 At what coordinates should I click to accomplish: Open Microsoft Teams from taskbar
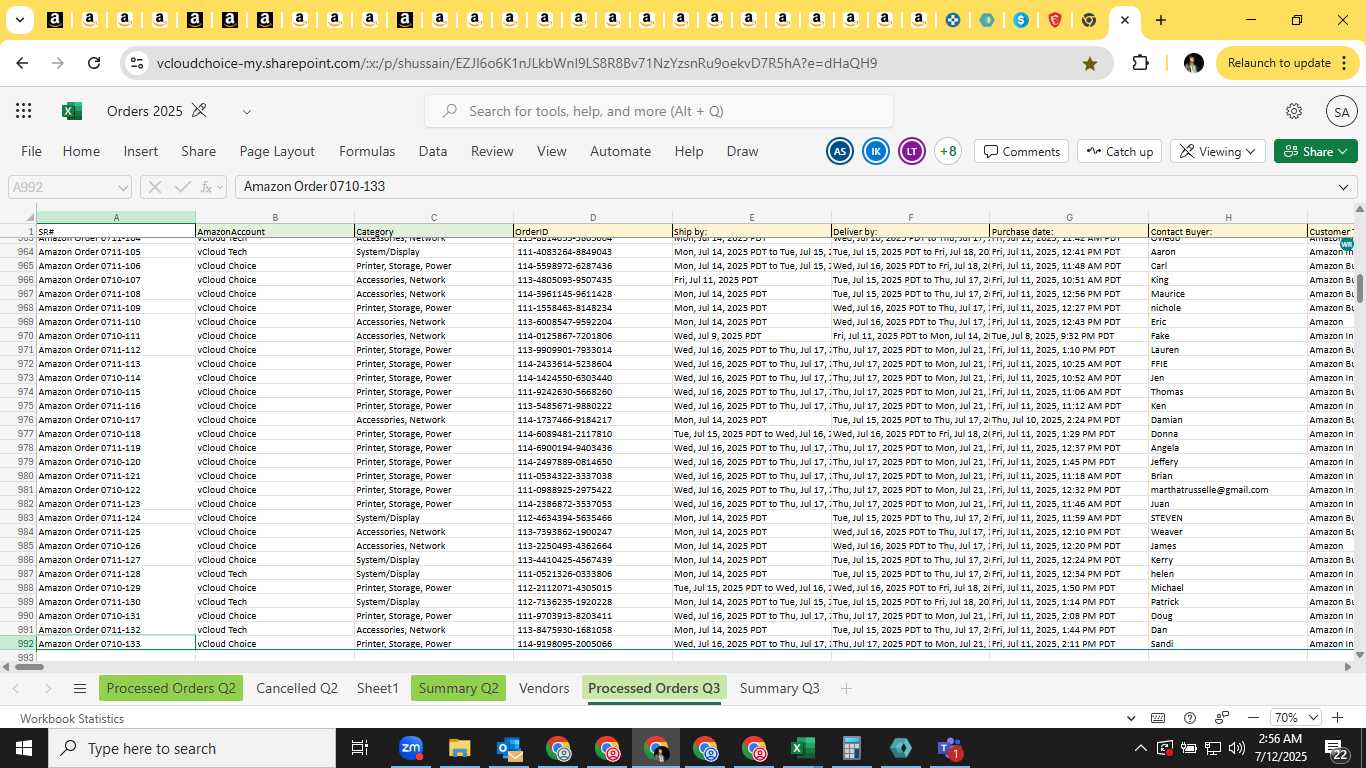949,748
